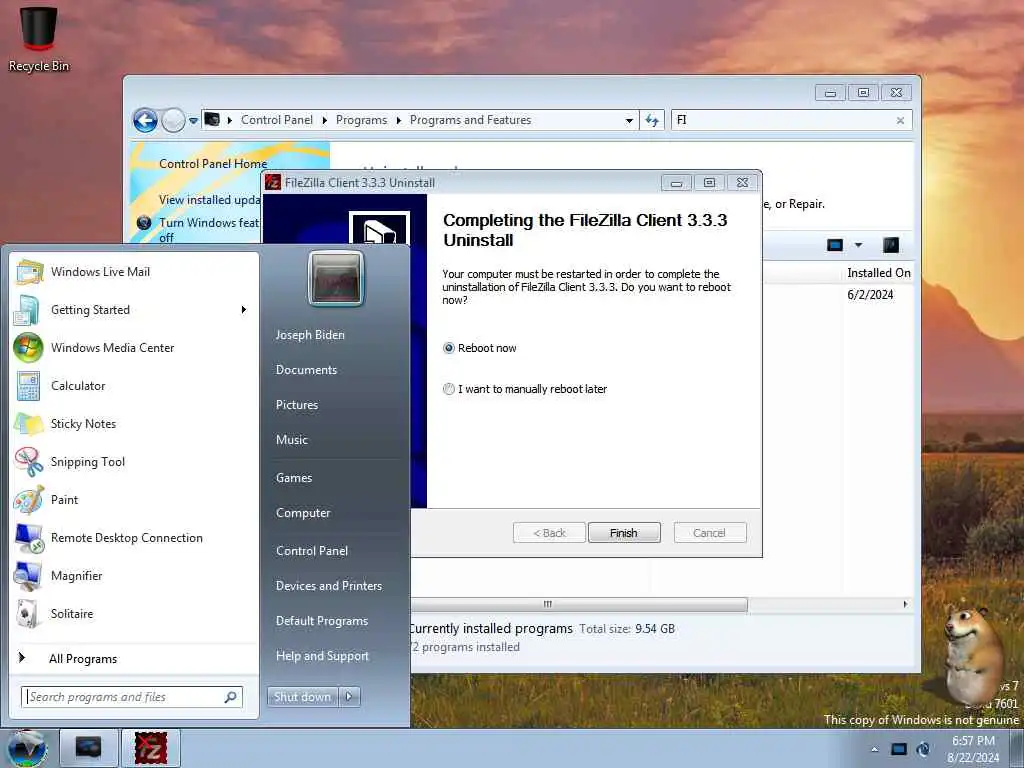The width and height of the screenshot is (1024, 768).
Task: Open Games from Start menu
Action: pyautogui.click(x=294, y=478)
